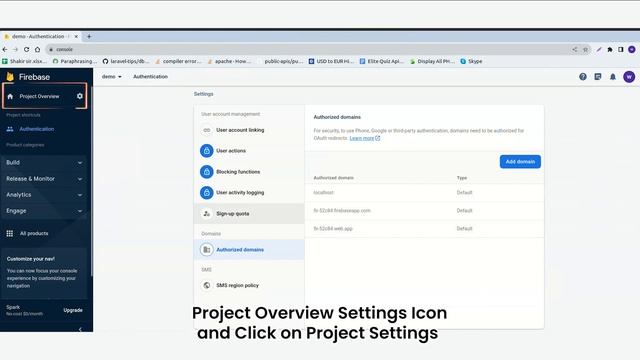Click the User activity logging lock icon
The width and height of the screenshot is (640, 360).
pyautogui.click(x=207, y=193)
